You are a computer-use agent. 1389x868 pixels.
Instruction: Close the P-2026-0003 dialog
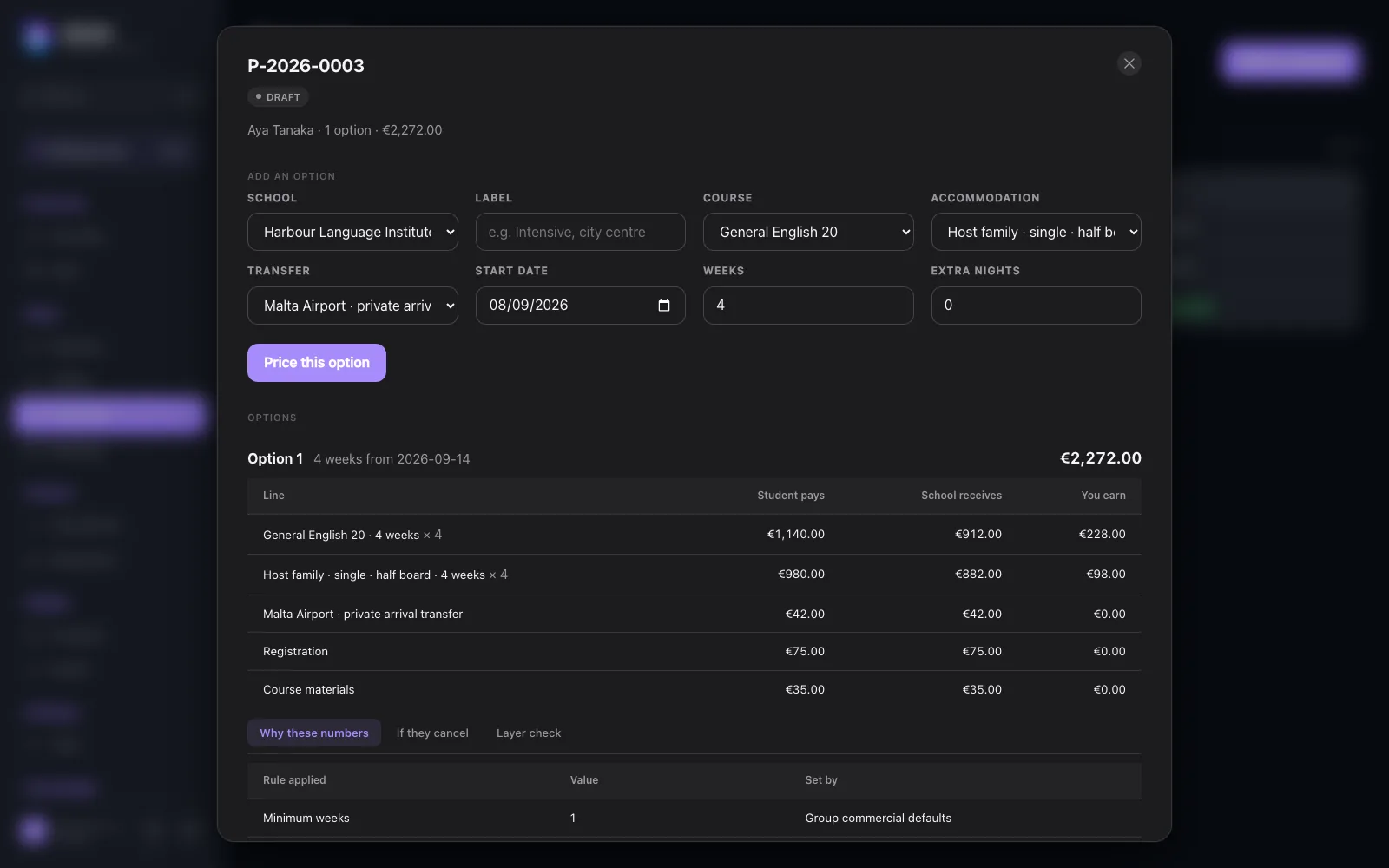pos(1129,63)
